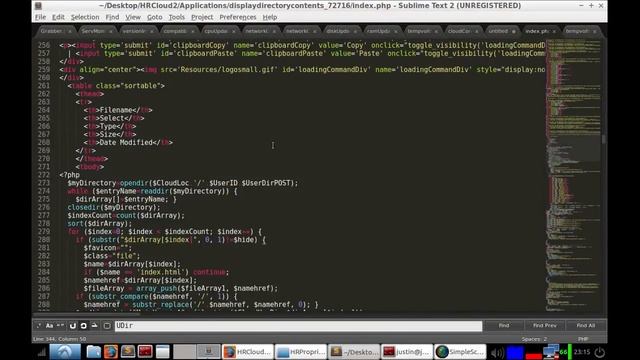Screen dimensions: 640x360
Task: Launch the terminal from taskbar launcher
Action: click(145, 352)
